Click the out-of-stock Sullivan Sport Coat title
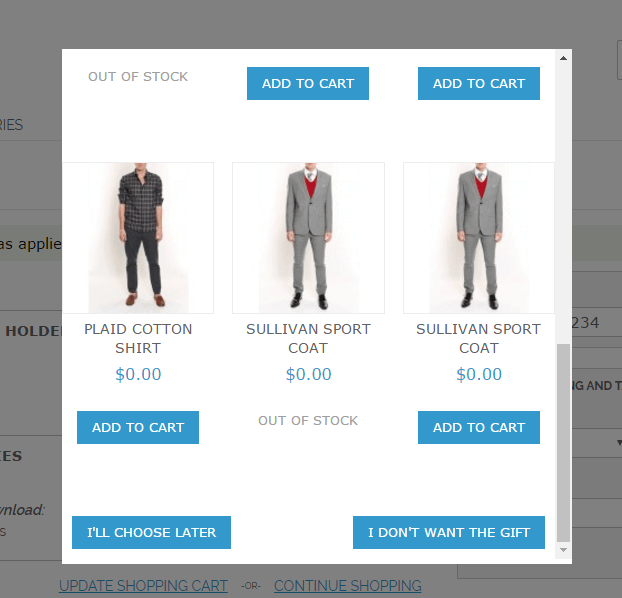This screenshot has height=598, width=622. tap(308, 338)
